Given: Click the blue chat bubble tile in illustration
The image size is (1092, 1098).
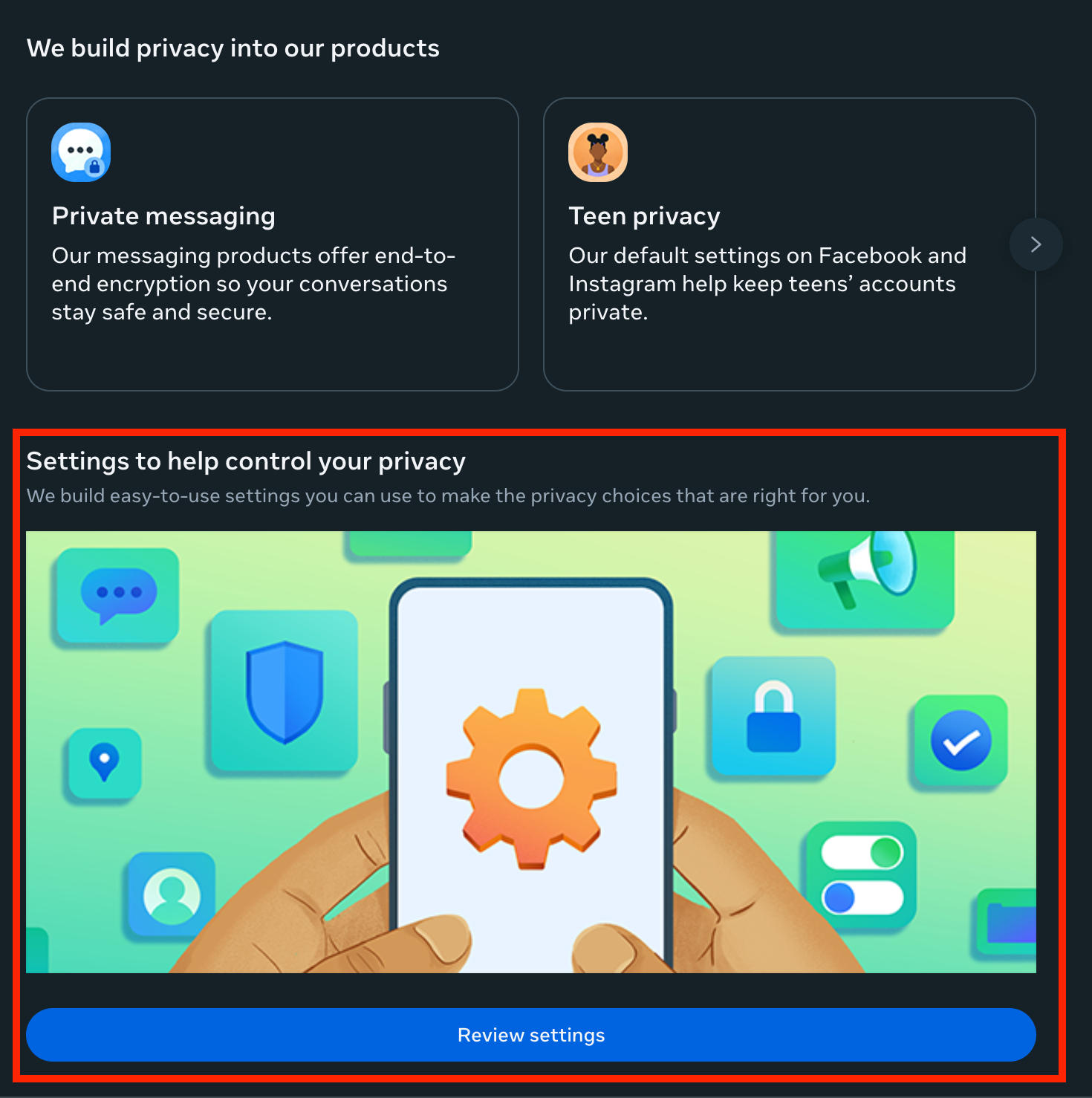Looking at the screenshot, I should point(118,595).
